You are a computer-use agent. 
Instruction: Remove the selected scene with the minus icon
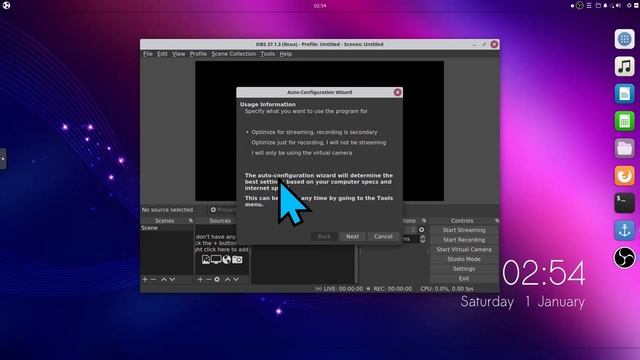pyautogui.click(x=153, y=280)
